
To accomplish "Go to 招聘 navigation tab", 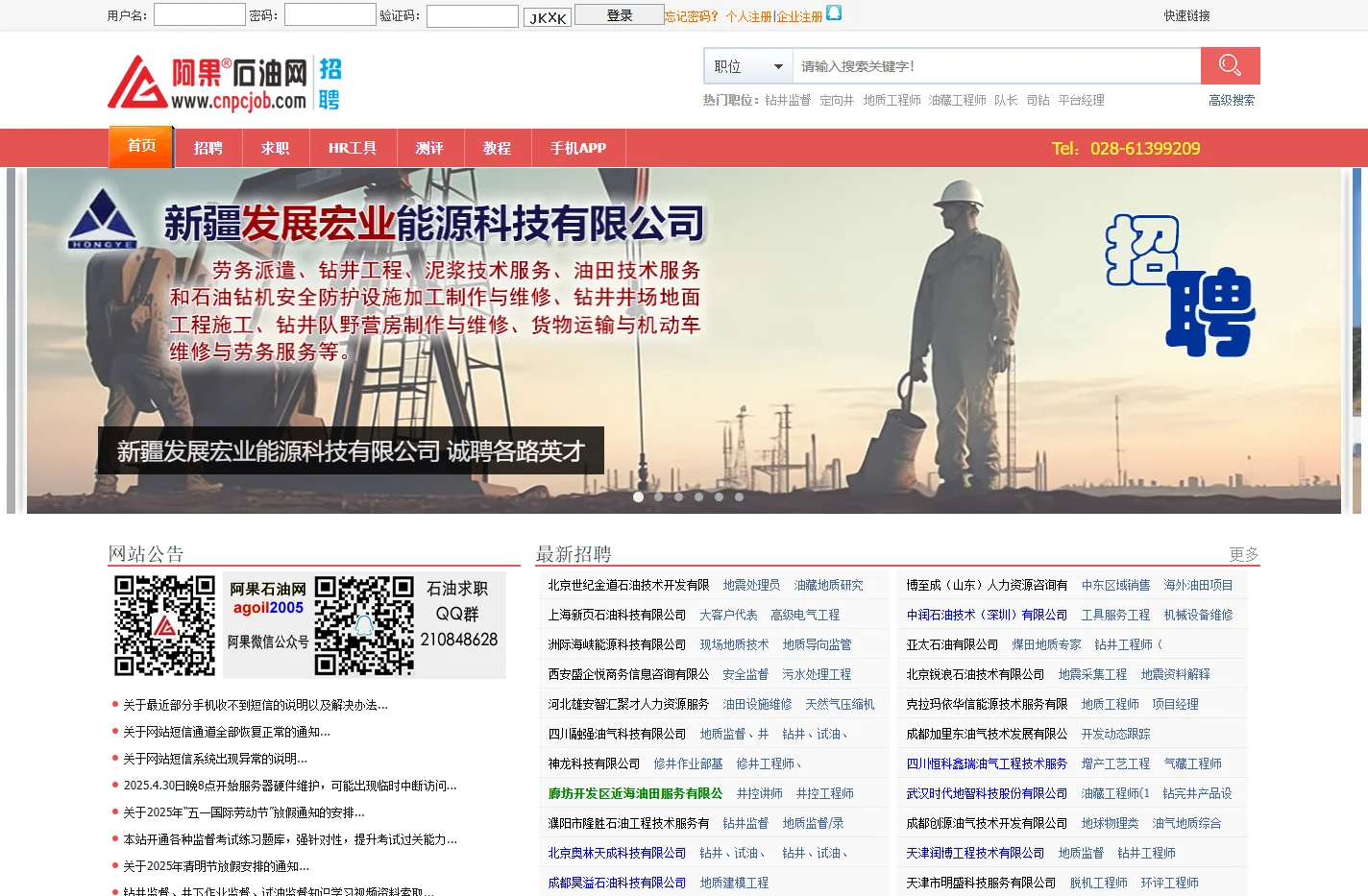I will coord(208,148).
